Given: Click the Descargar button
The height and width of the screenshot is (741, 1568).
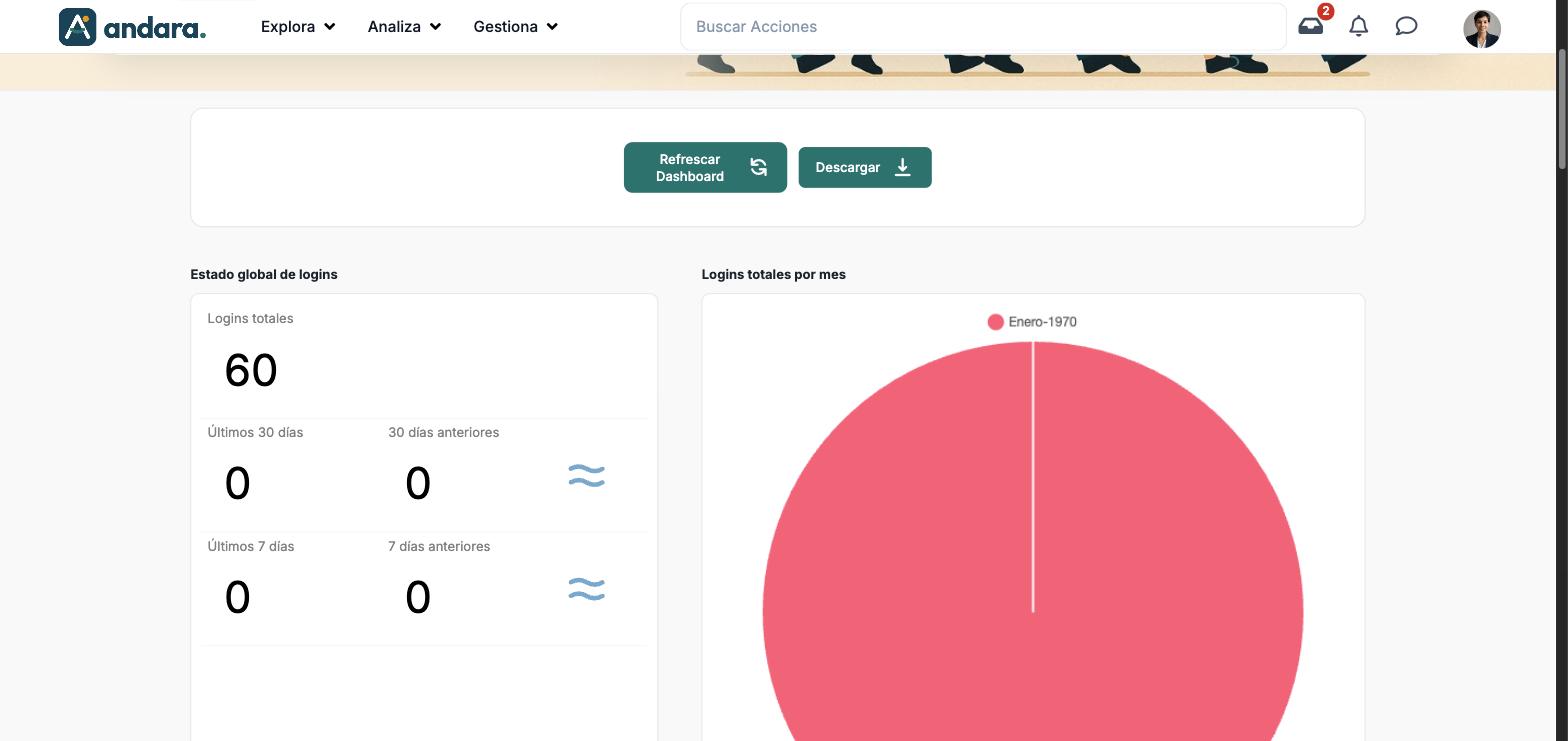Looking at the screenshot, I should [x=865, y=167].
